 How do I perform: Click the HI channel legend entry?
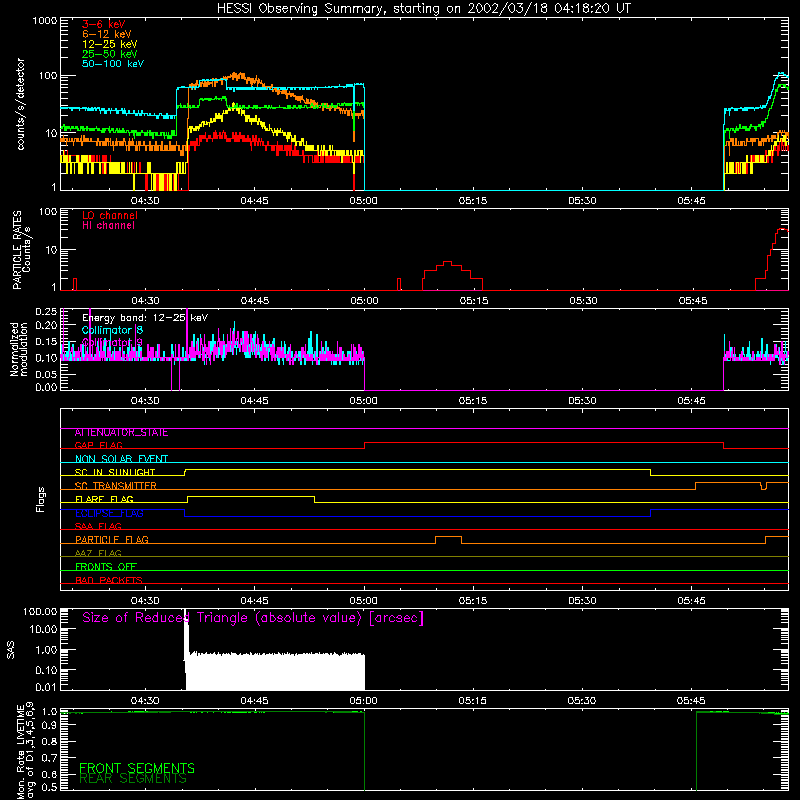point(108,226)
